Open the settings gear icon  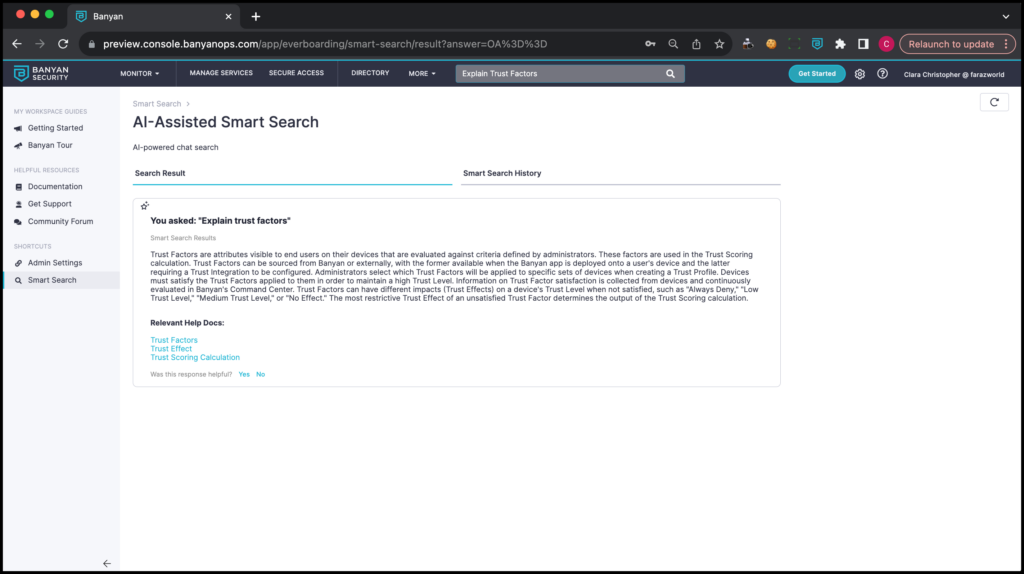(x=859, y=74)
